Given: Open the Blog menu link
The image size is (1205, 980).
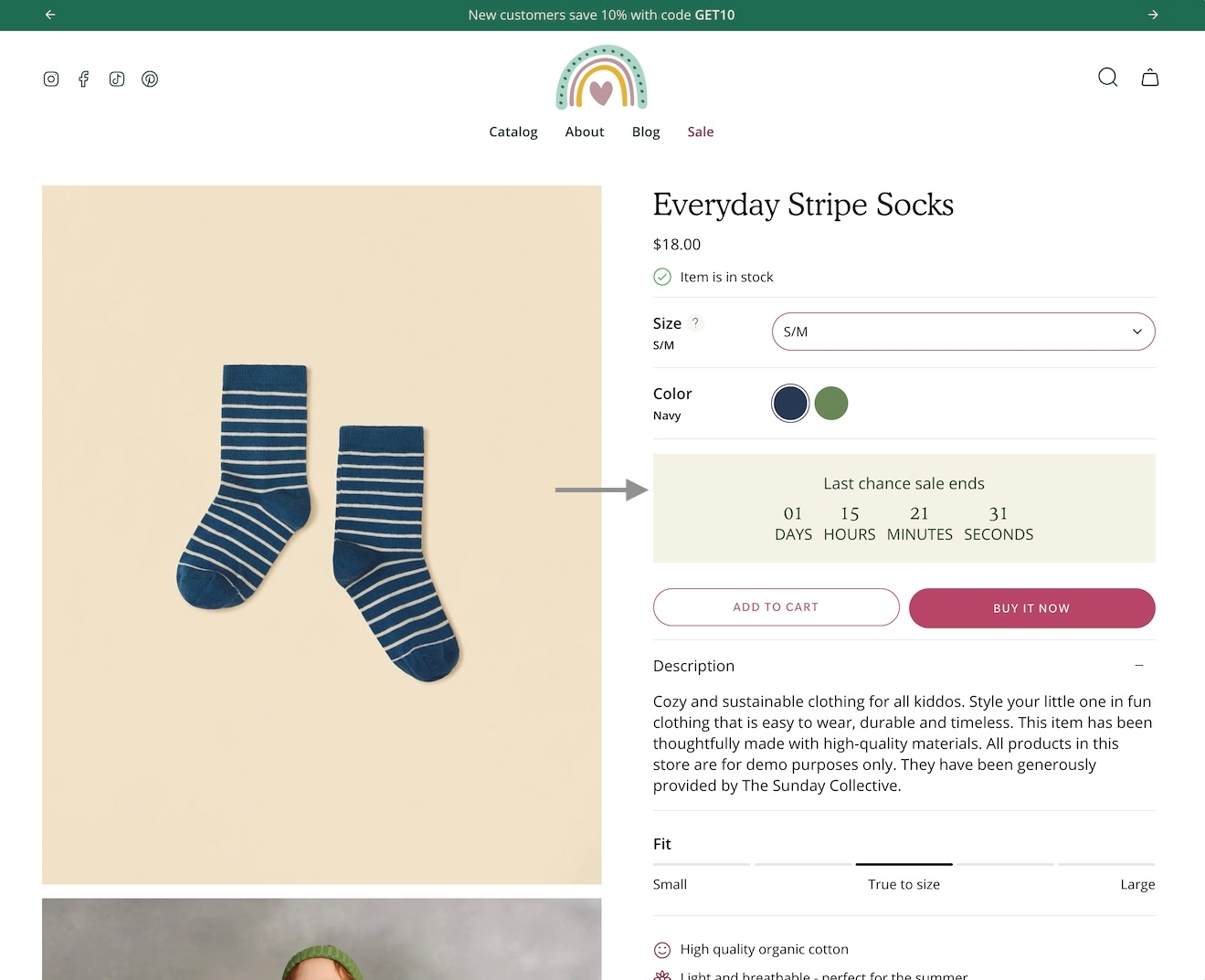Looking at the screenshot, I should (x=645, y=132).
